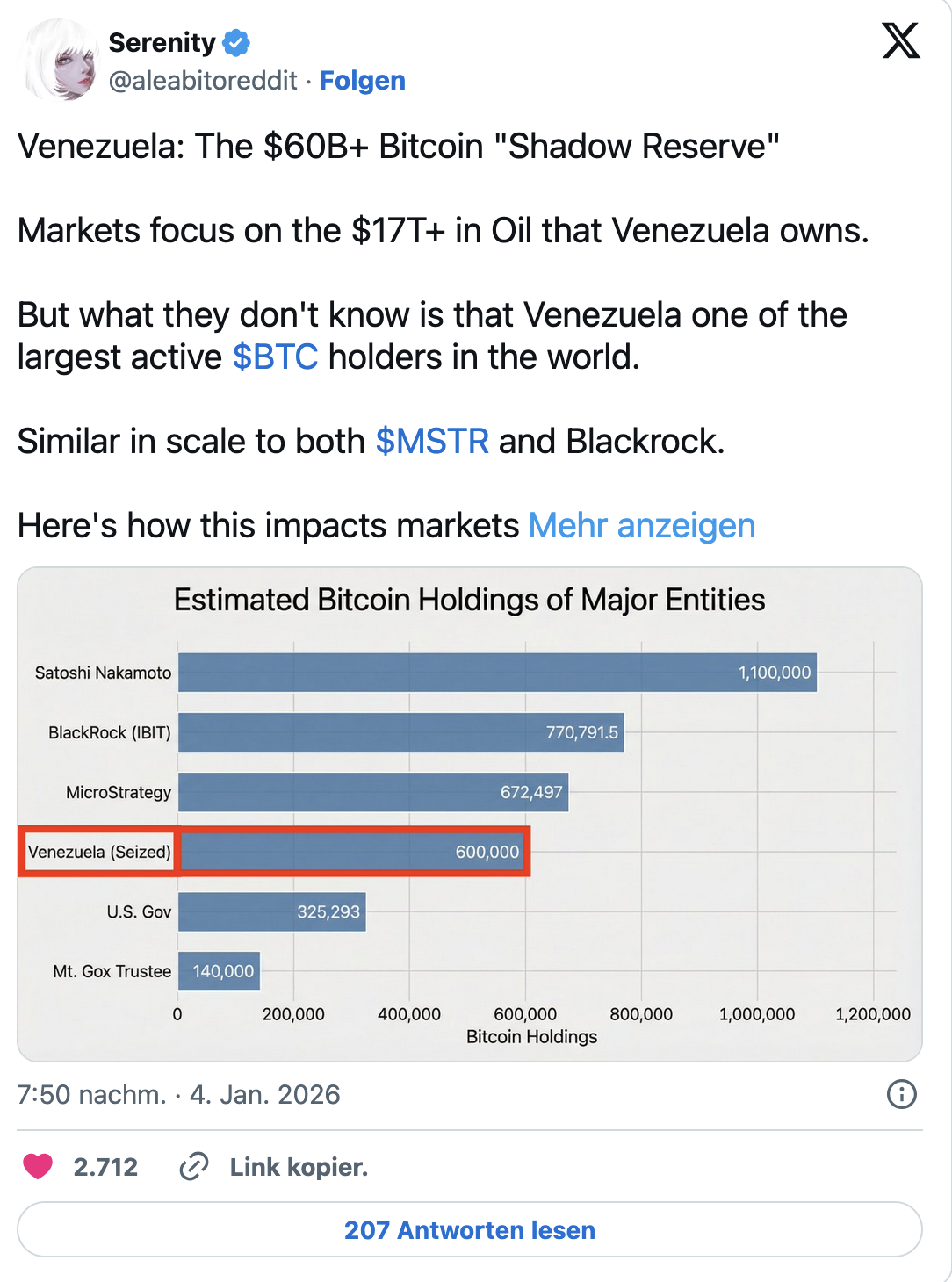952x1282 pixels.
Task: Click the Serenity display name
Action: pyautogui.click(x=162, y=42)
